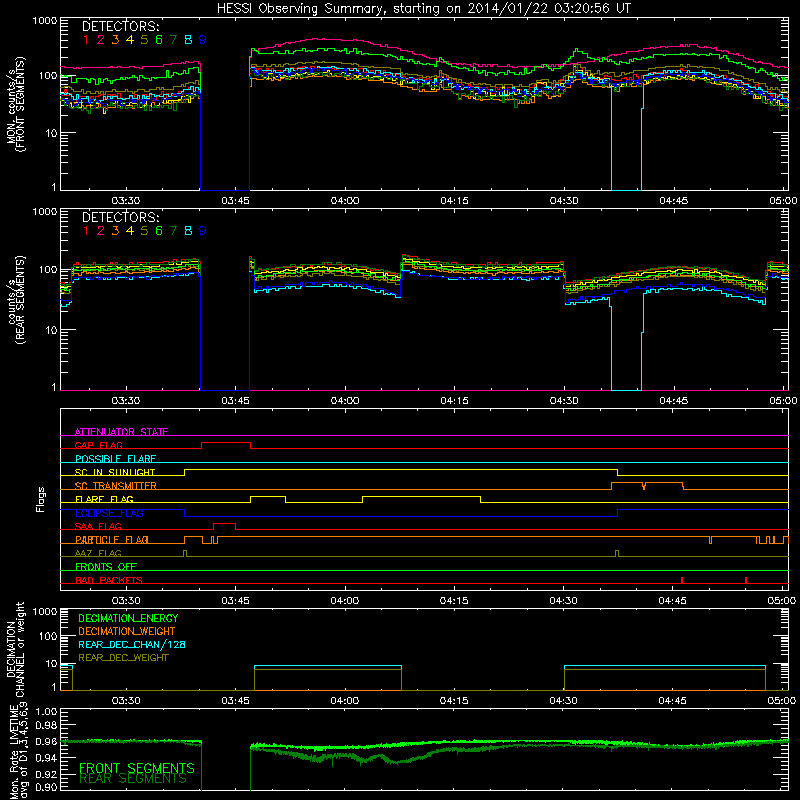800x800 pixels.
Task: Select olive detector 5 in front segments legend
Action: coord(144,40)
